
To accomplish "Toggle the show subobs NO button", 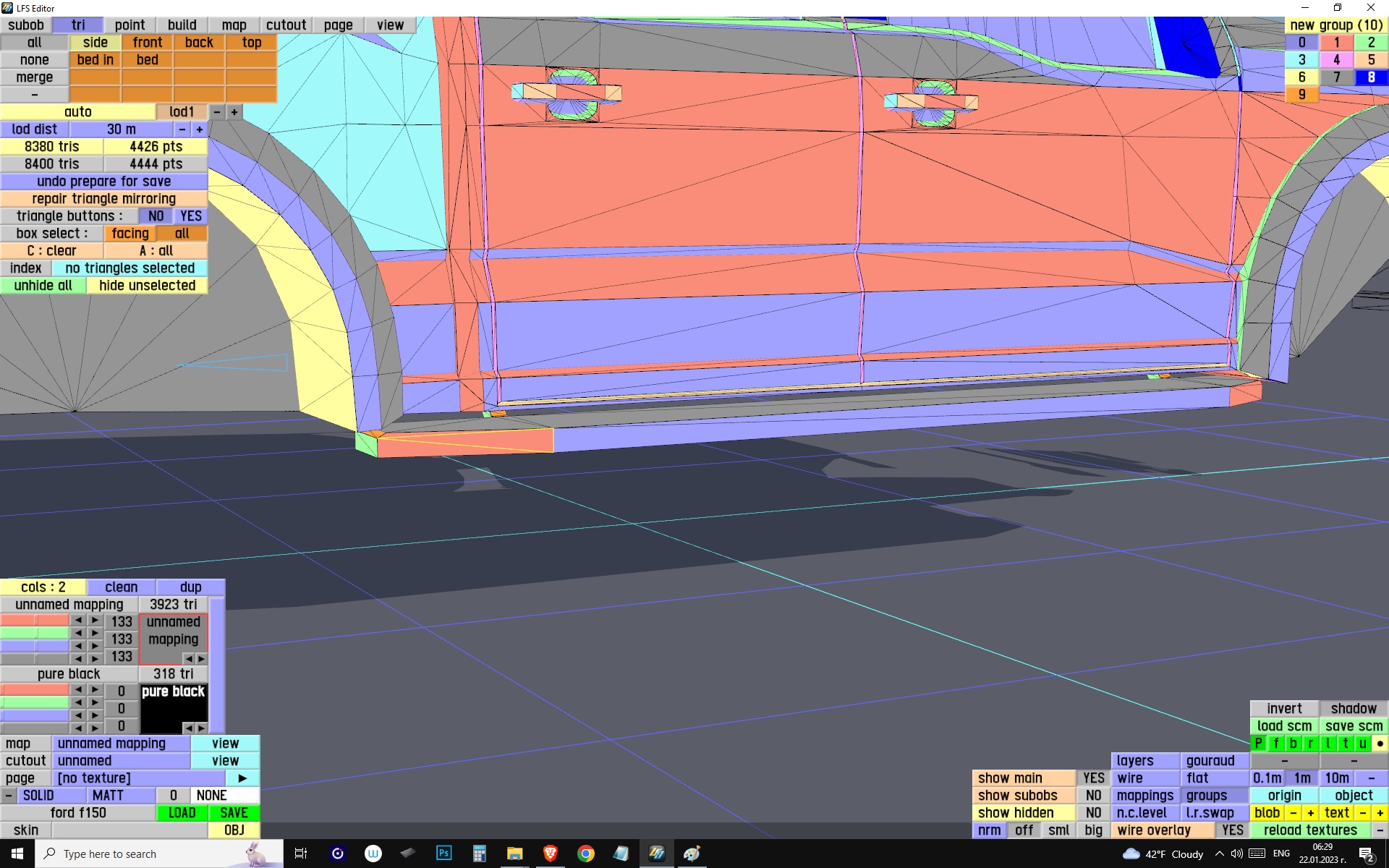I will click(1093, 796).
